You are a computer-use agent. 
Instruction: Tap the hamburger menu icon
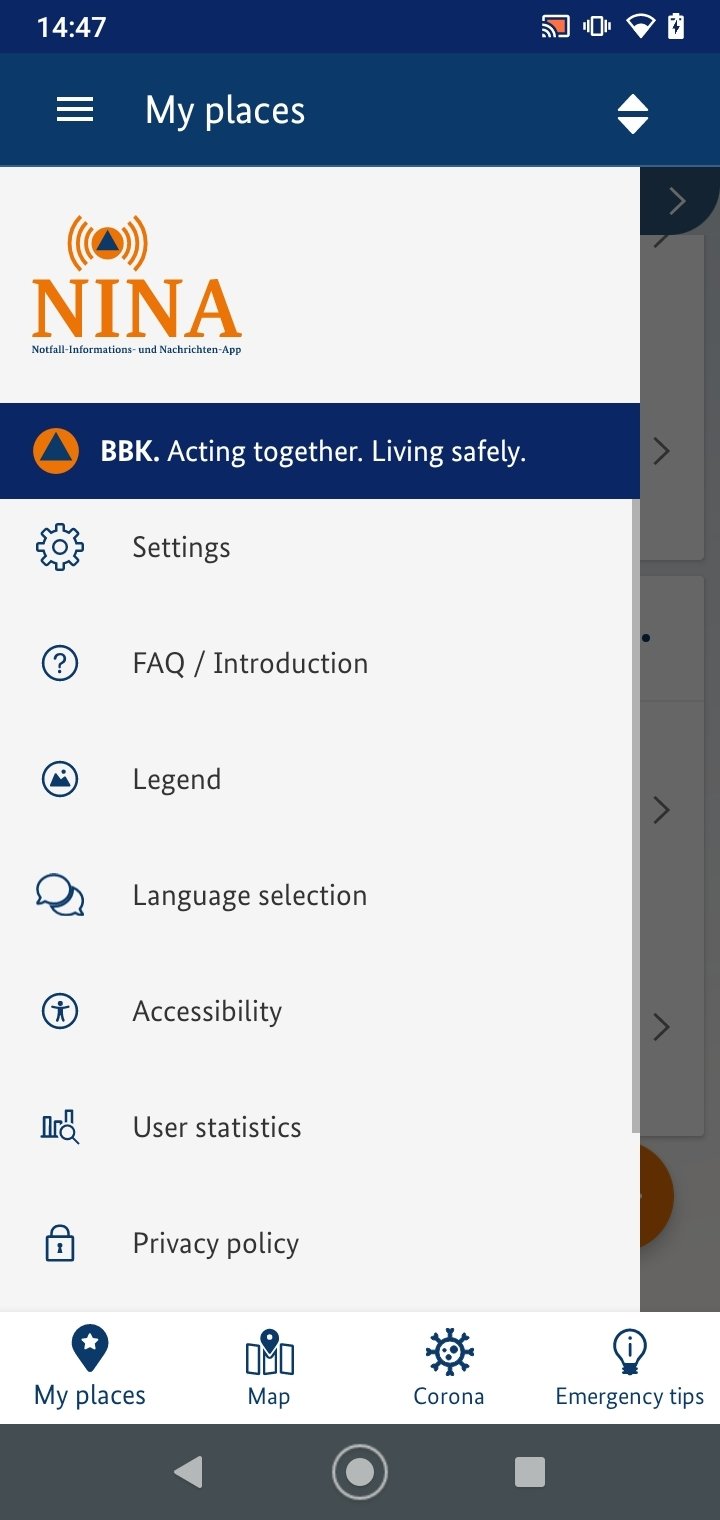[x=75, y=110]
